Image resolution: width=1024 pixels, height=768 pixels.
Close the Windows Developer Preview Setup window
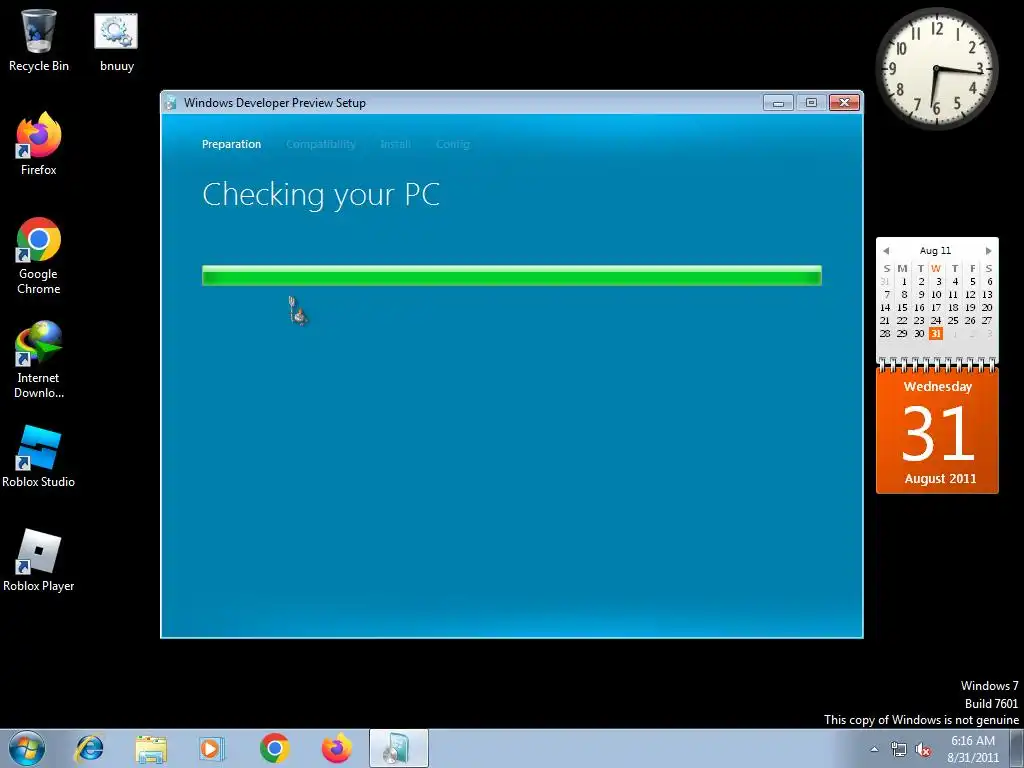[x=844, y=103]
